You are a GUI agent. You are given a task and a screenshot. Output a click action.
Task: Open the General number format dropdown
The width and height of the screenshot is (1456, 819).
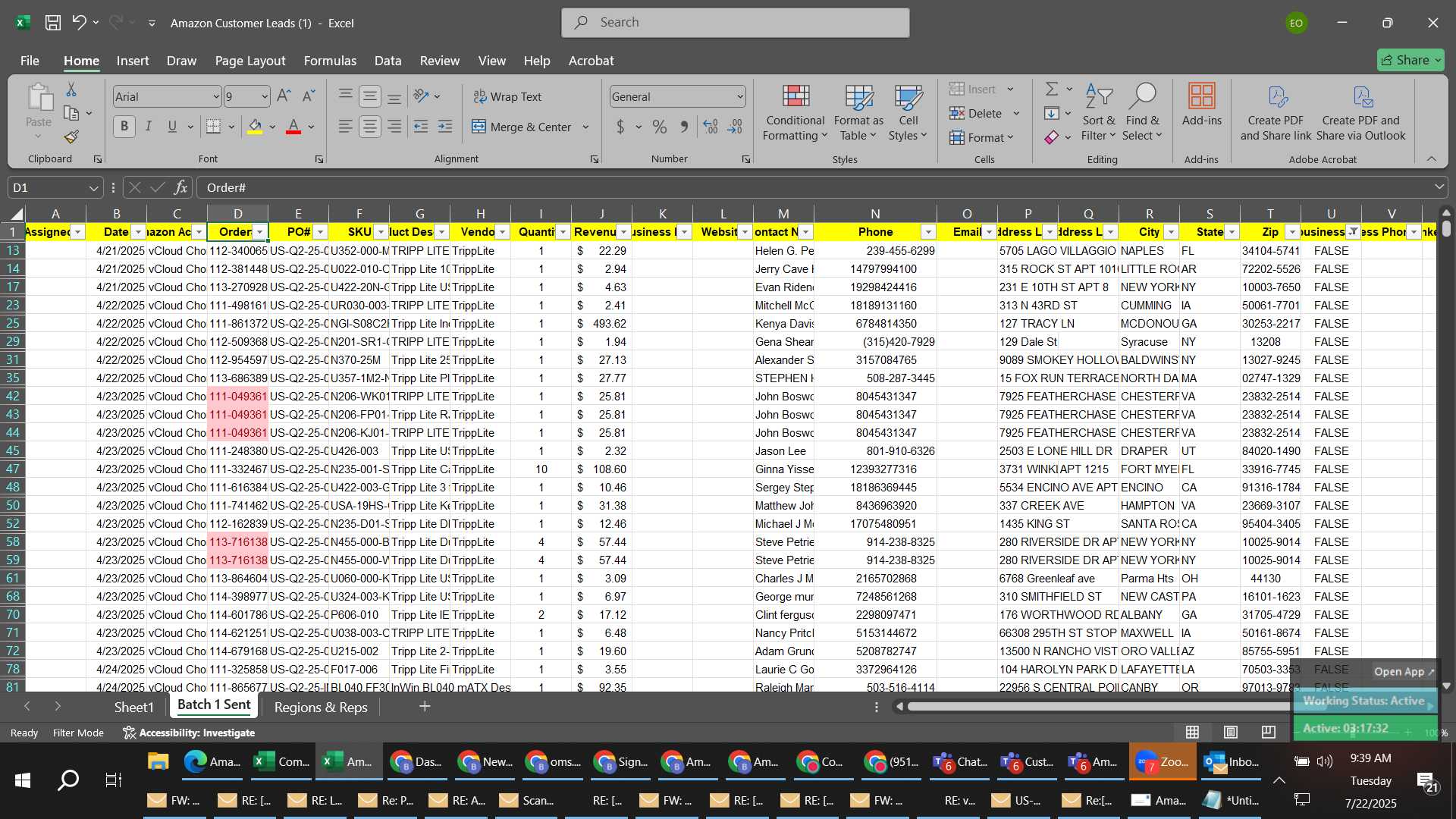[739, 96]
